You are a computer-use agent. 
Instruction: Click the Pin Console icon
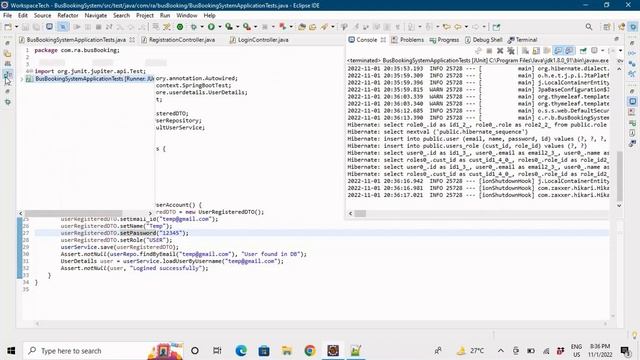click(x=583, y=51)
